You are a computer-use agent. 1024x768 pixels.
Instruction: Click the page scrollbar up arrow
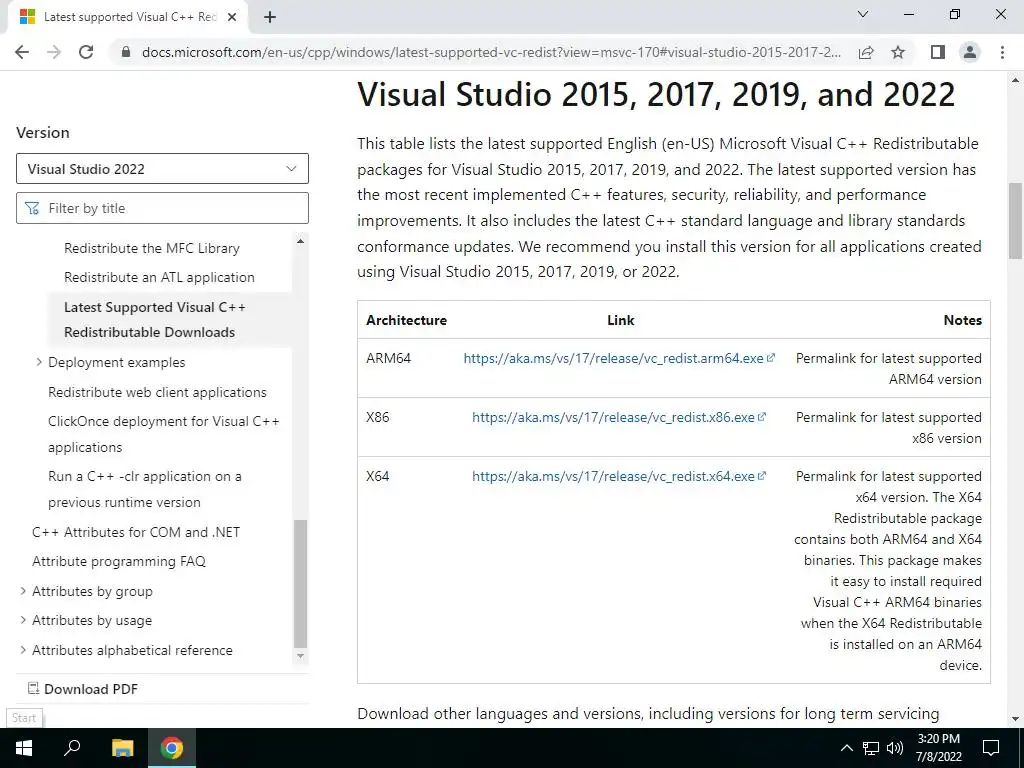[1016, 80]
